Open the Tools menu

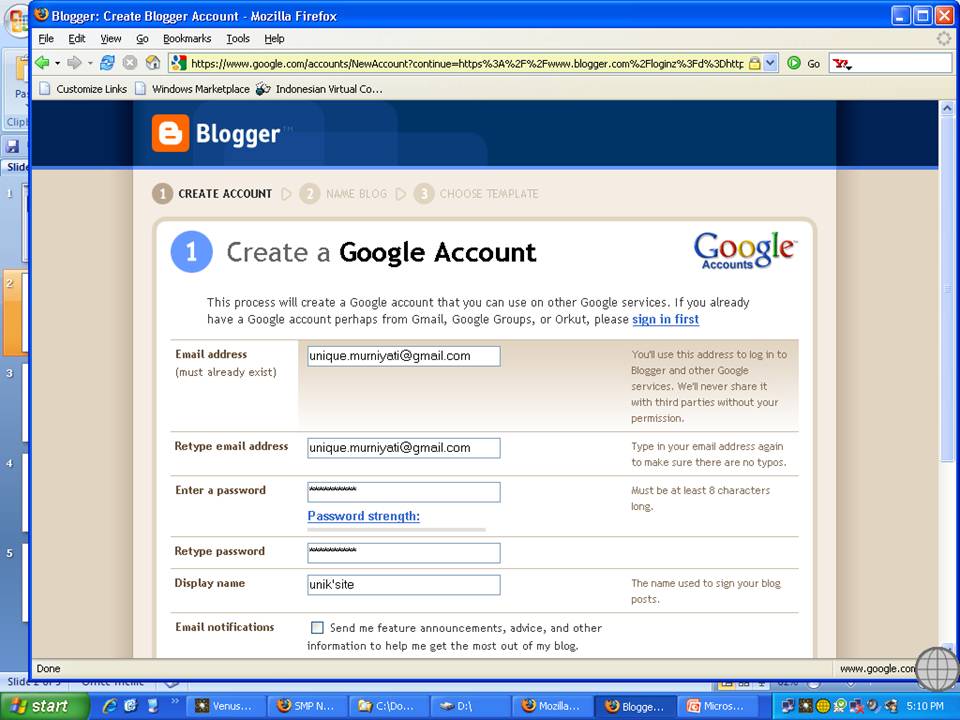coord(238,39)
